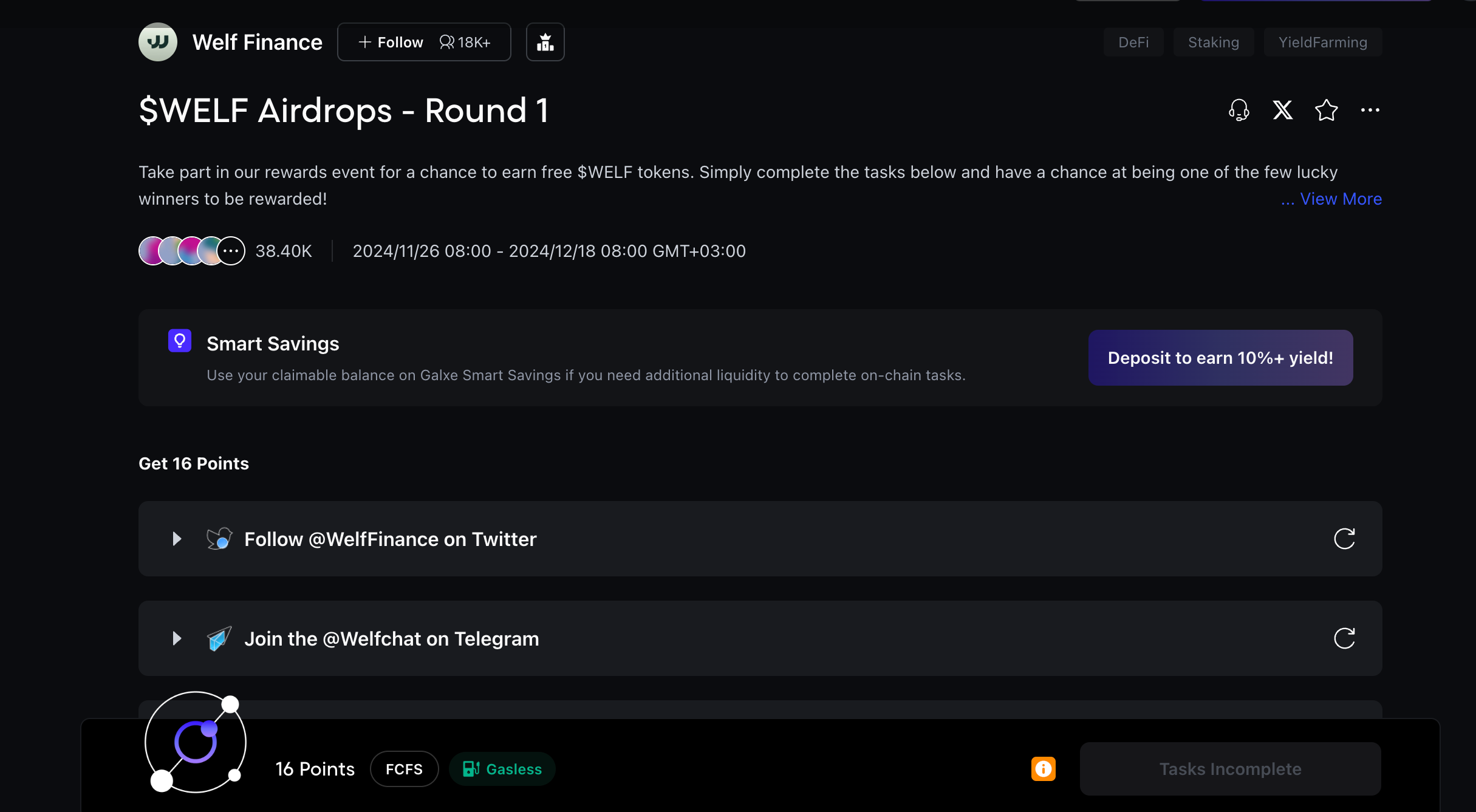
Task: Refresh the Follow on Twitter task
Action: tap(1344, 539)
